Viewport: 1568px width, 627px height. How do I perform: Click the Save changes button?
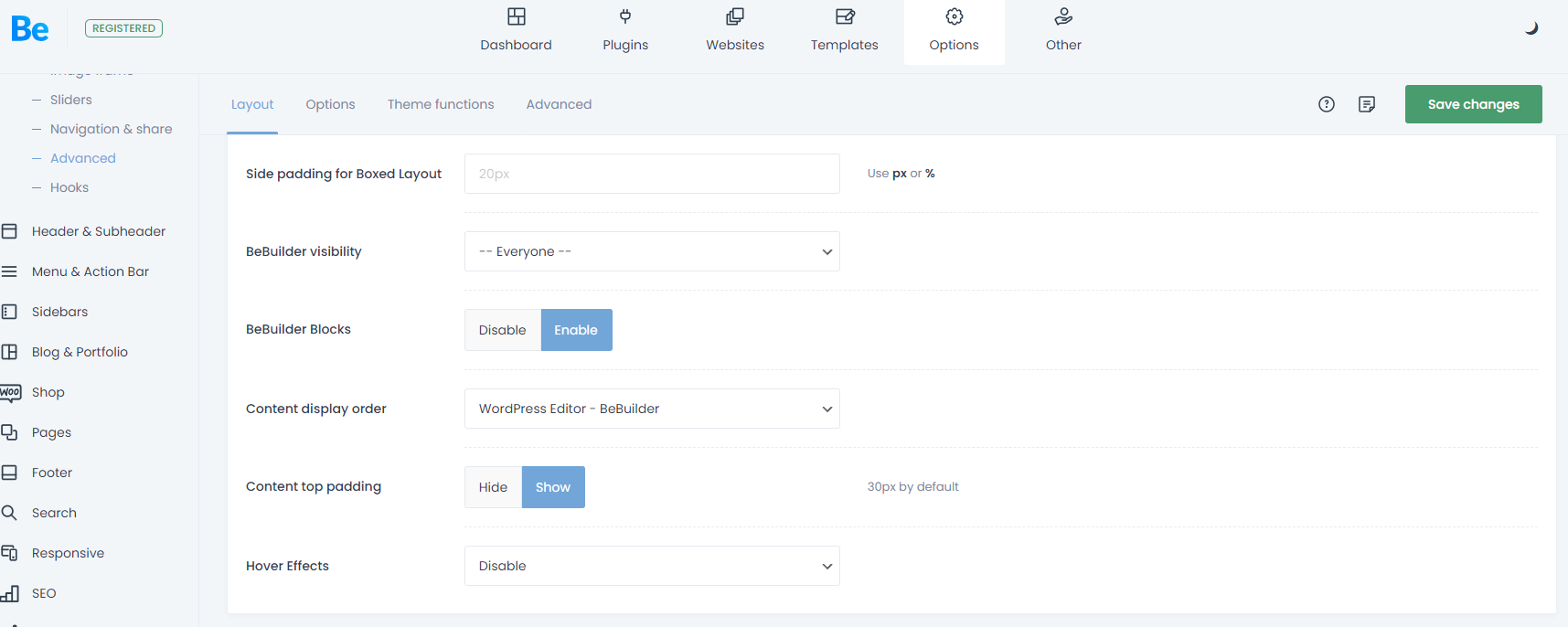(1474, 104)
